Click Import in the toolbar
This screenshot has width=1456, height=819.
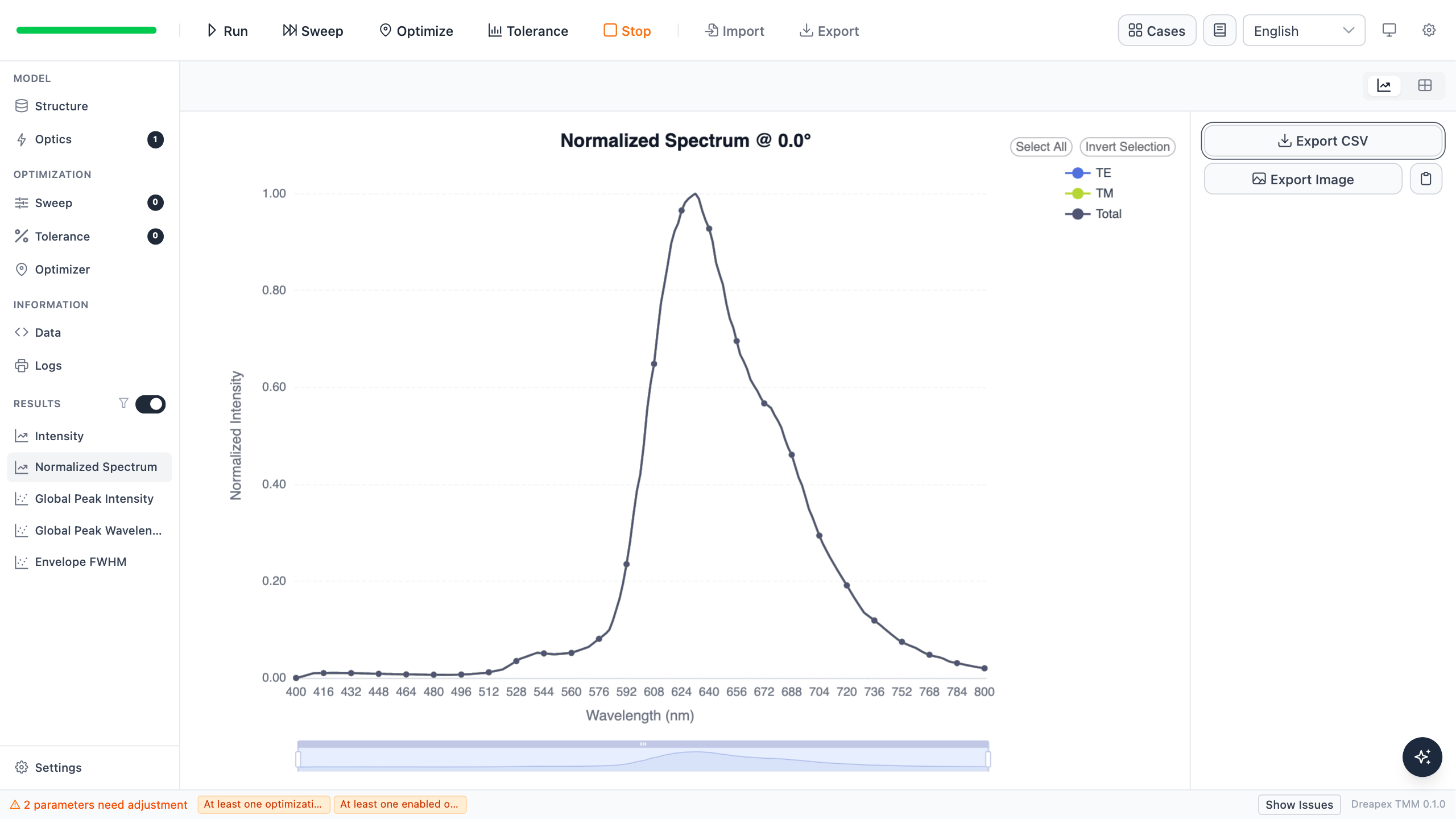pyautogui.click(x=734, y=31)
